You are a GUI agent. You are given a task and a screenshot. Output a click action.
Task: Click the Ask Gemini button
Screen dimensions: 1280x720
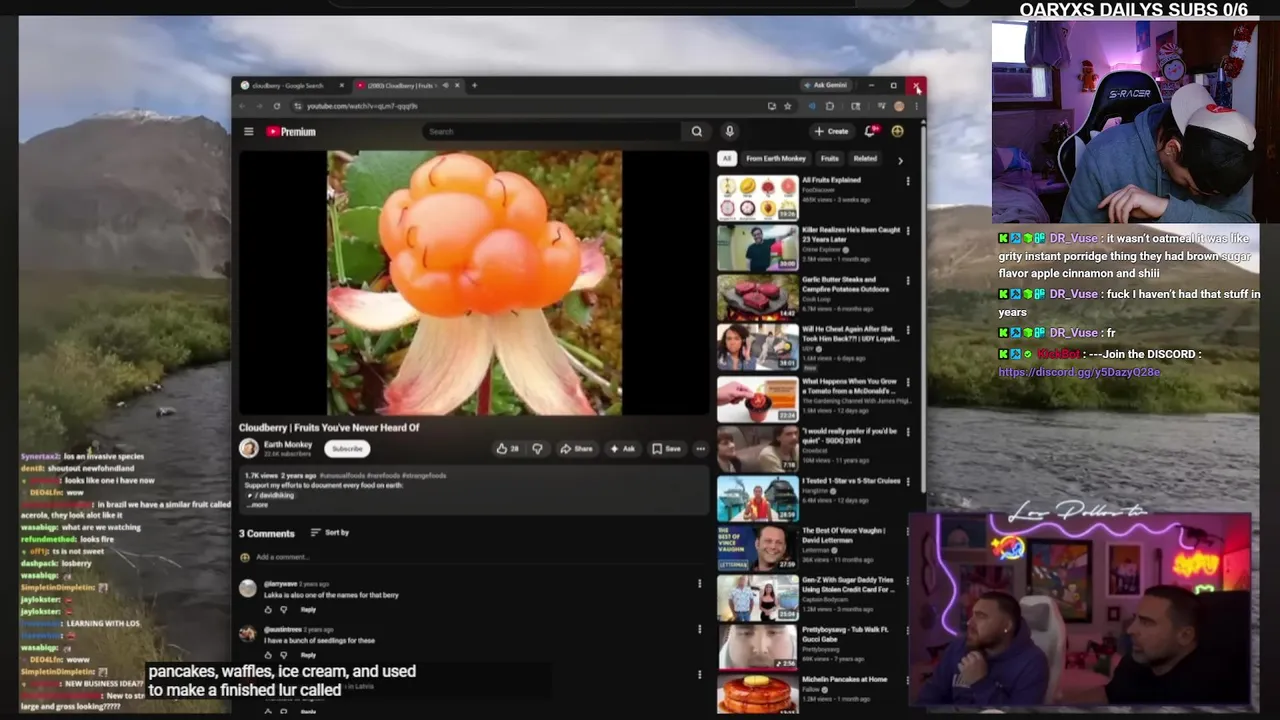825,85
